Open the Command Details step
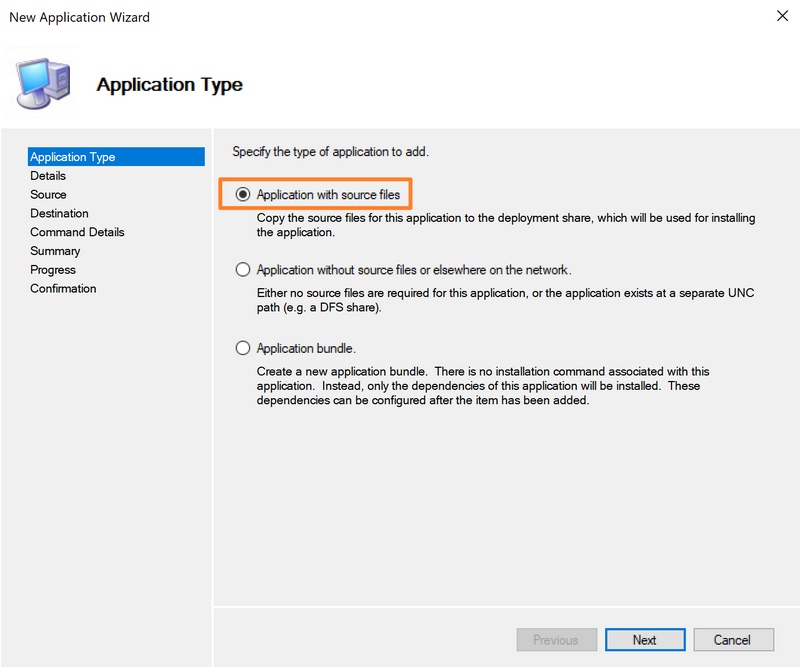800x667 pixels. 77,232
